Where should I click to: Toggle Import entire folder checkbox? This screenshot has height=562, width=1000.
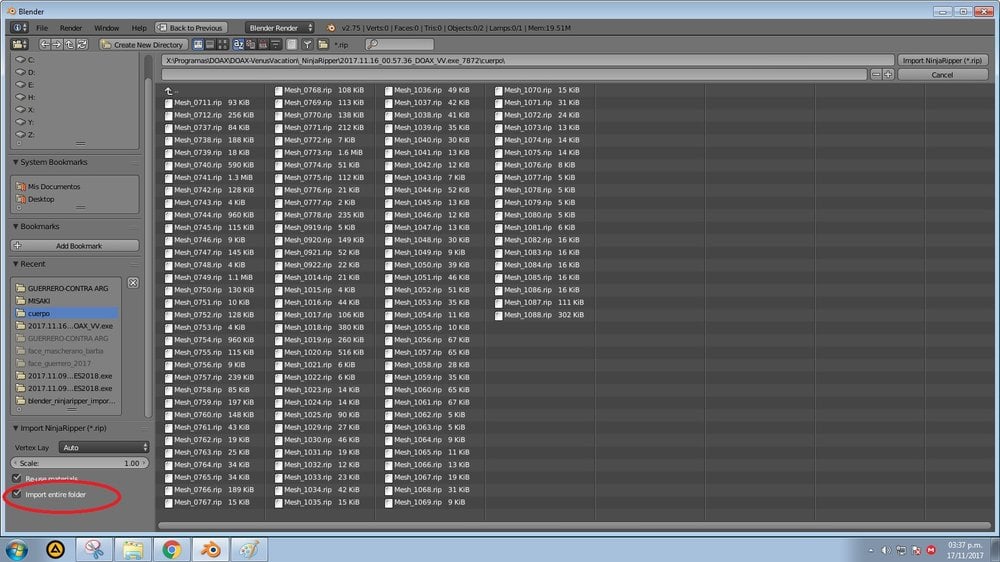(17, 494)
